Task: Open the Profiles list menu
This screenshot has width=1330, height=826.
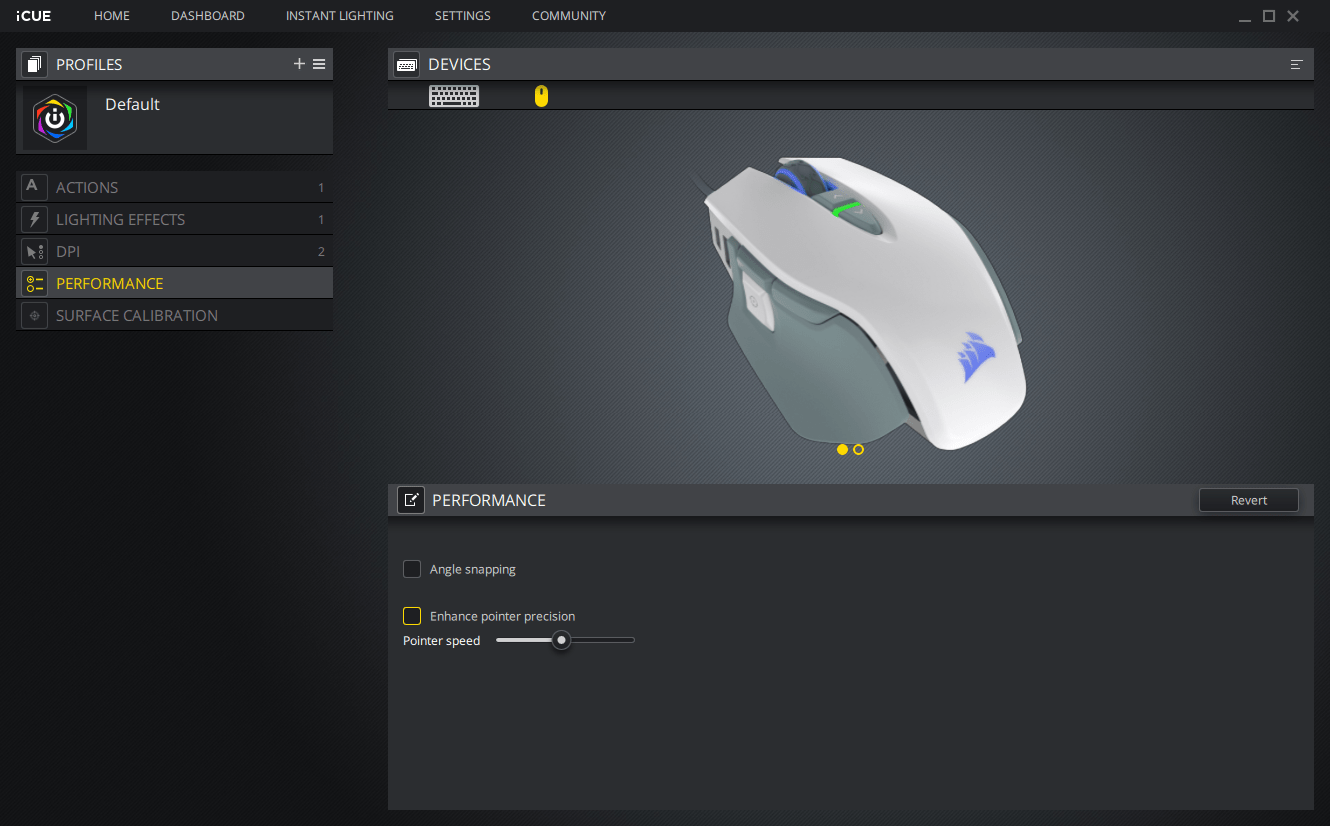Action: pos(319,63)
